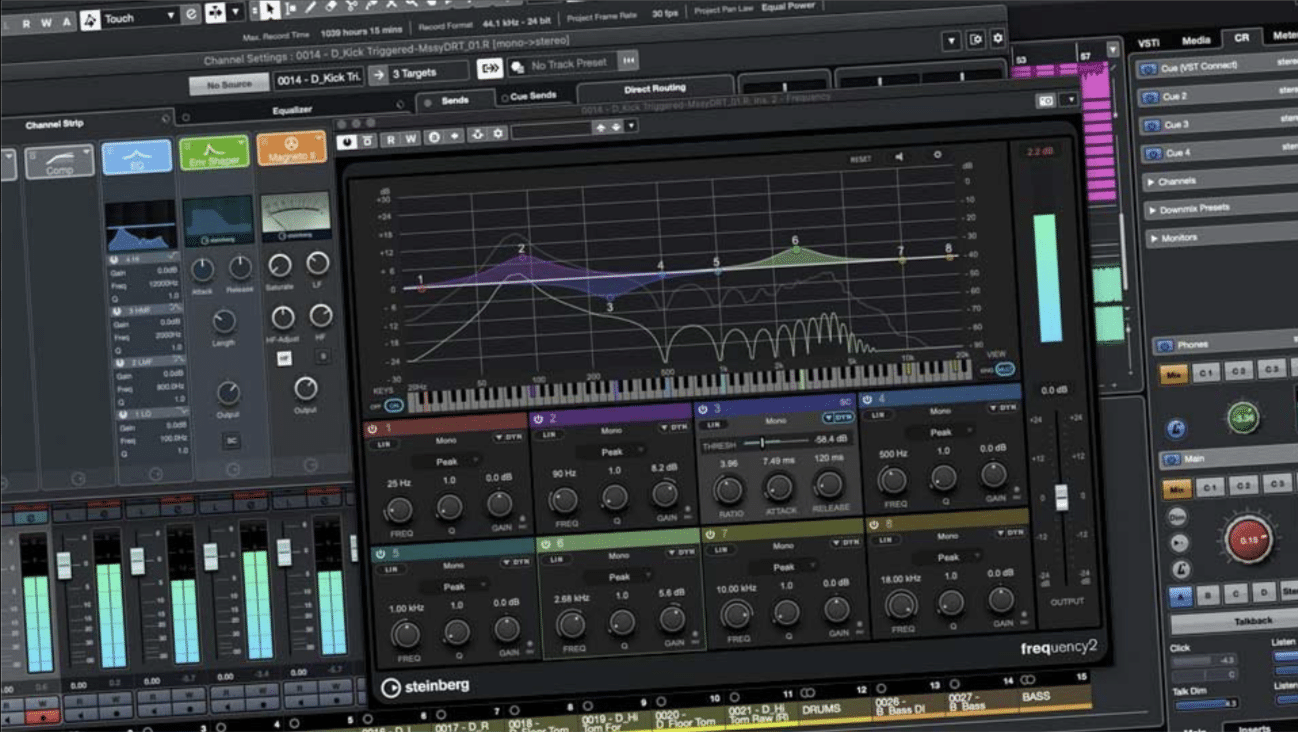This screenshot has width=1298, height=732.
Task: Toggle band 2 power button
Action: point(538,419)
